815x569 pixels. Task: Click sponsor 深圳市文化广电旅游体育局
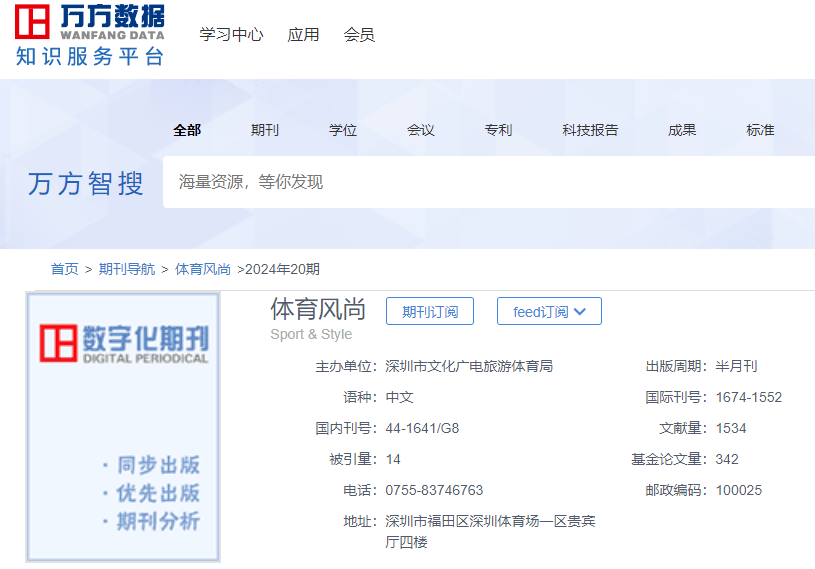pyautogui.click(x=469, y=366)
